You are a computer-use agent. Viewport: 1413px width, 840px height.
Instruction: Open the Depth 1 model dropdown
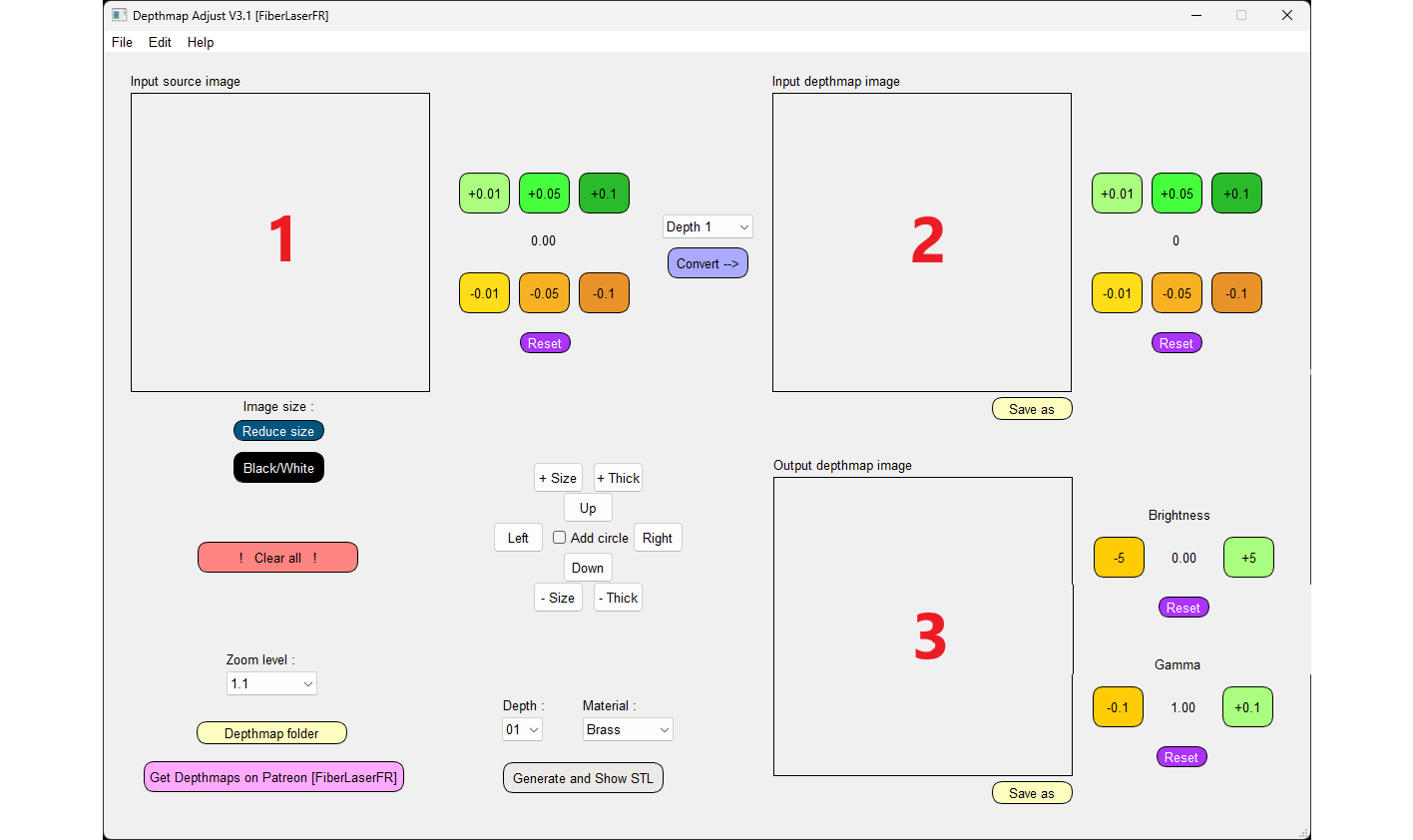(x=707, y=226)
